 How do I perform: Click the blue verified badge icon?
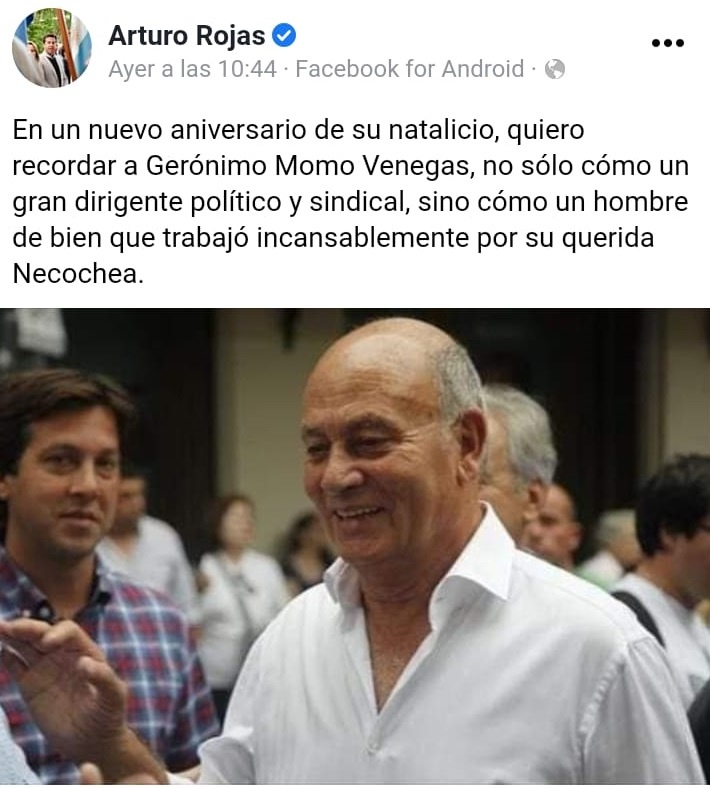[x=284, y=35]
